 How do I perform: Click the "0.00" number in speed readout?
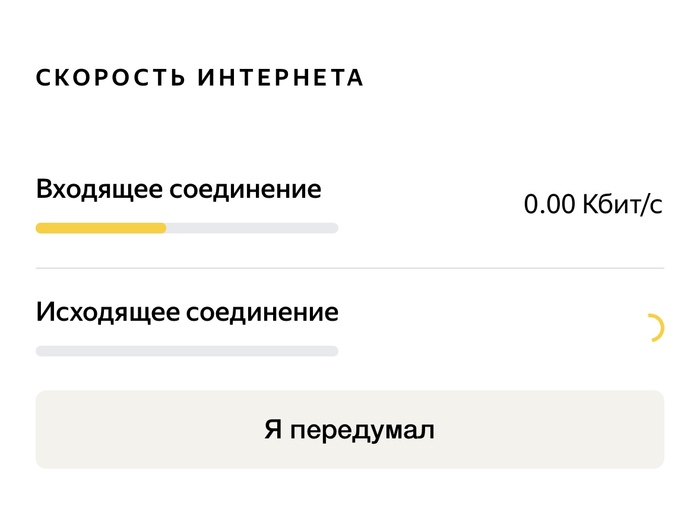(550, 205)
